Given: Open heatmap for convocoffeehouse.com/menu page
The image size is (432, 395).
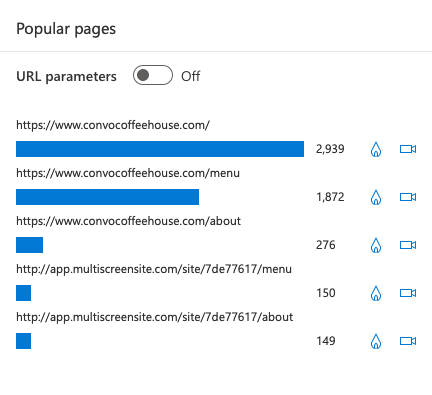Looking at the screenshot, I should coord(376,197).
